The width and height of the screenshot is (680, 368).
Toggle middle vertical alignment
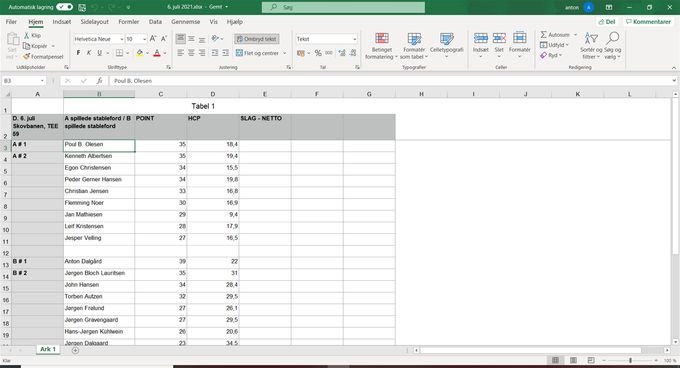pos(191,39)
